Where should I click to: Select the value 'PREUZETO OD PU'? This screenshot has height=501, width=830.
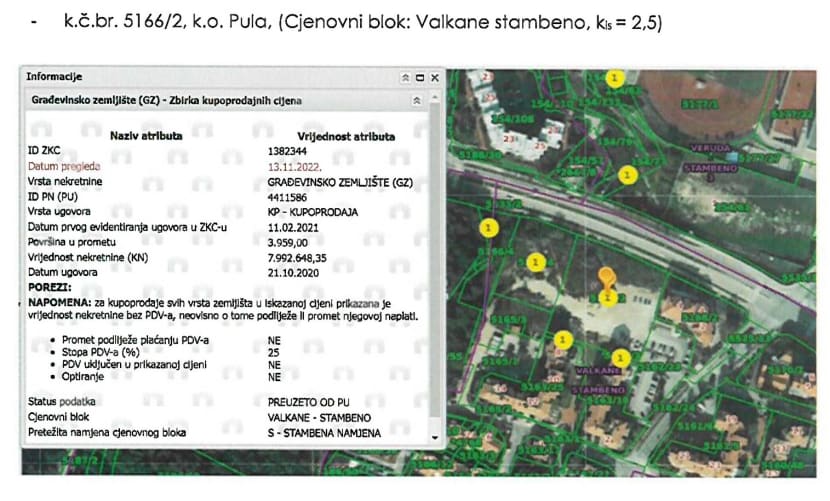[308, 402]
